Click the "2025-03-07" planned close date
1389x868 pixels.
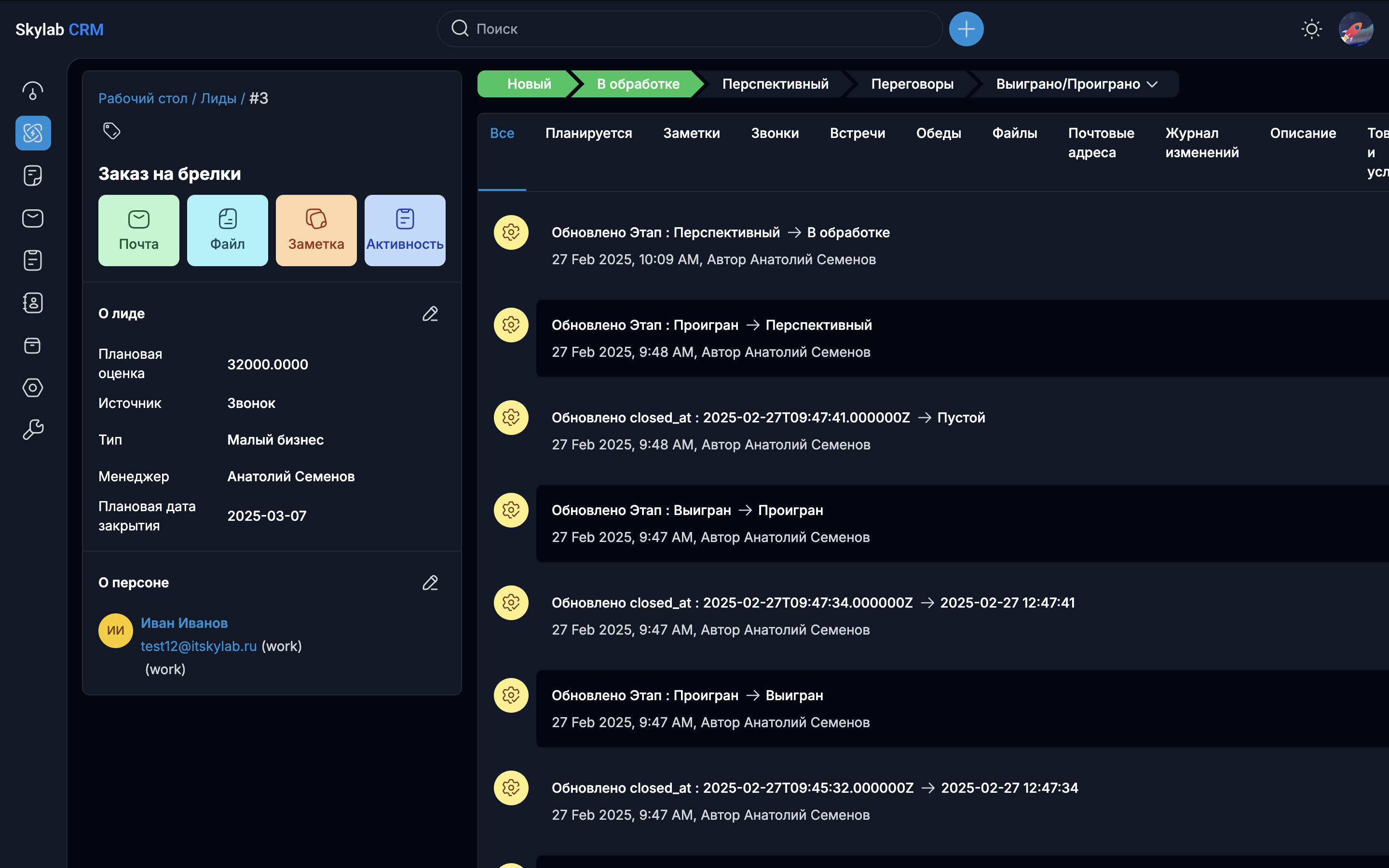pyautogui.click(x=267, y=515)
